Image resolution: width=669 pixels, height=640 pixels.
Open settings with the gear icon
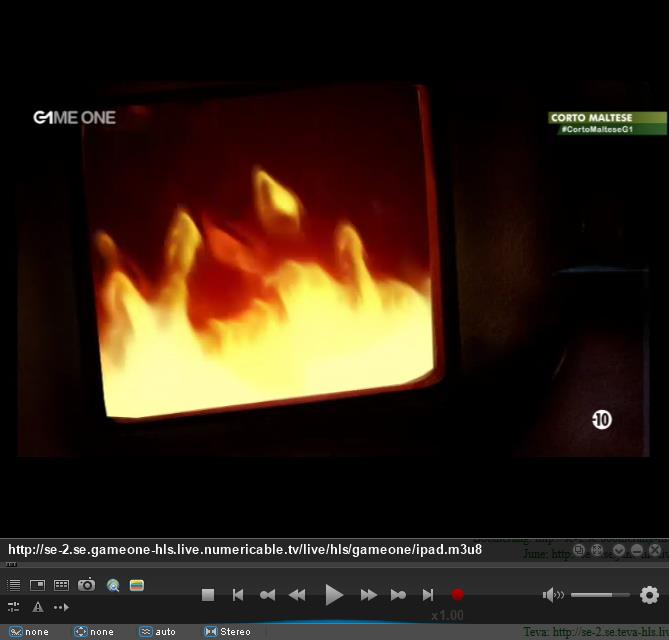649,595
